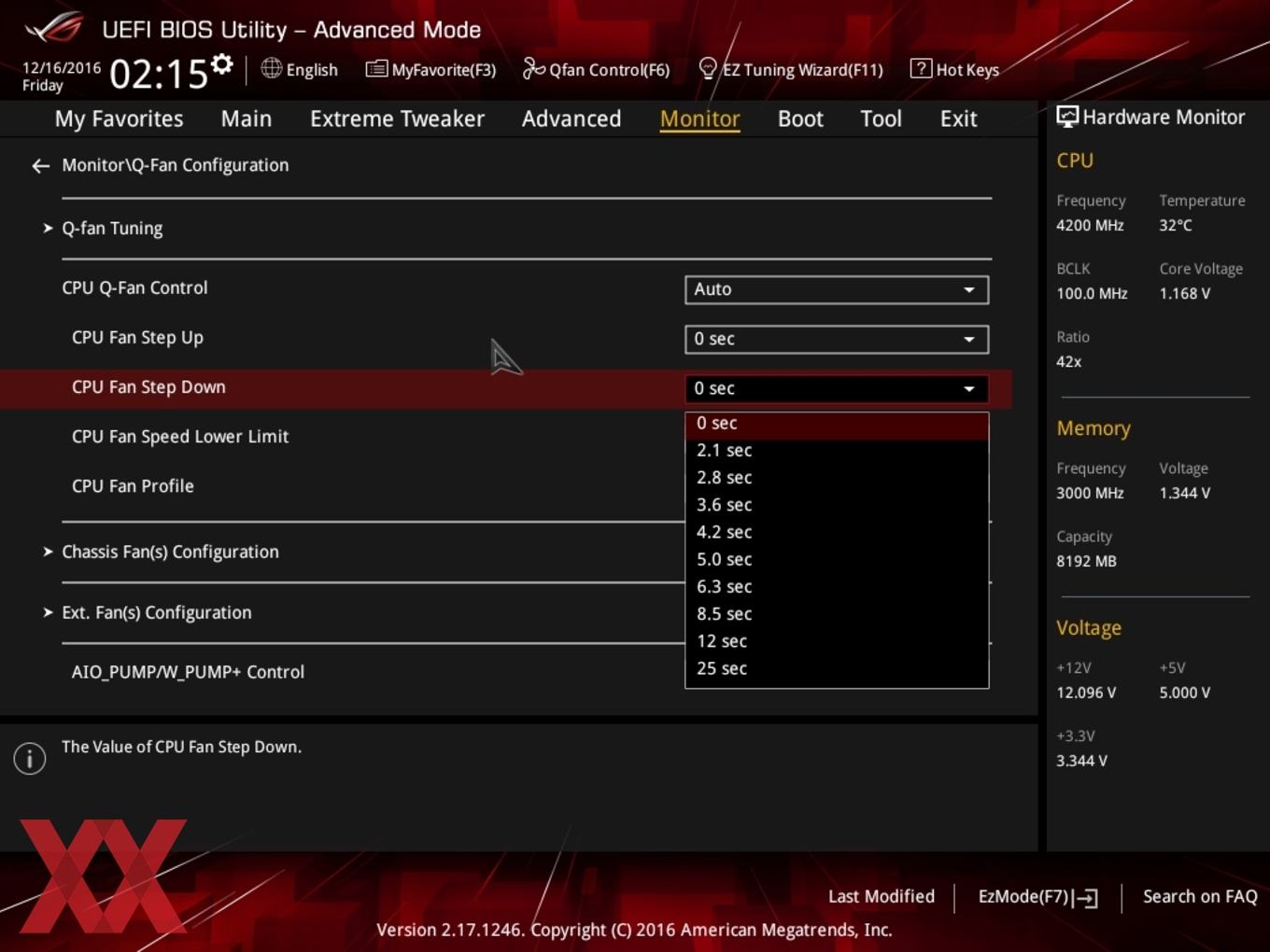Image resolution: width=1270 pixels, height=952 pixels.
Task: Choose 8.5 sec option
Action: tap(837, 614)
